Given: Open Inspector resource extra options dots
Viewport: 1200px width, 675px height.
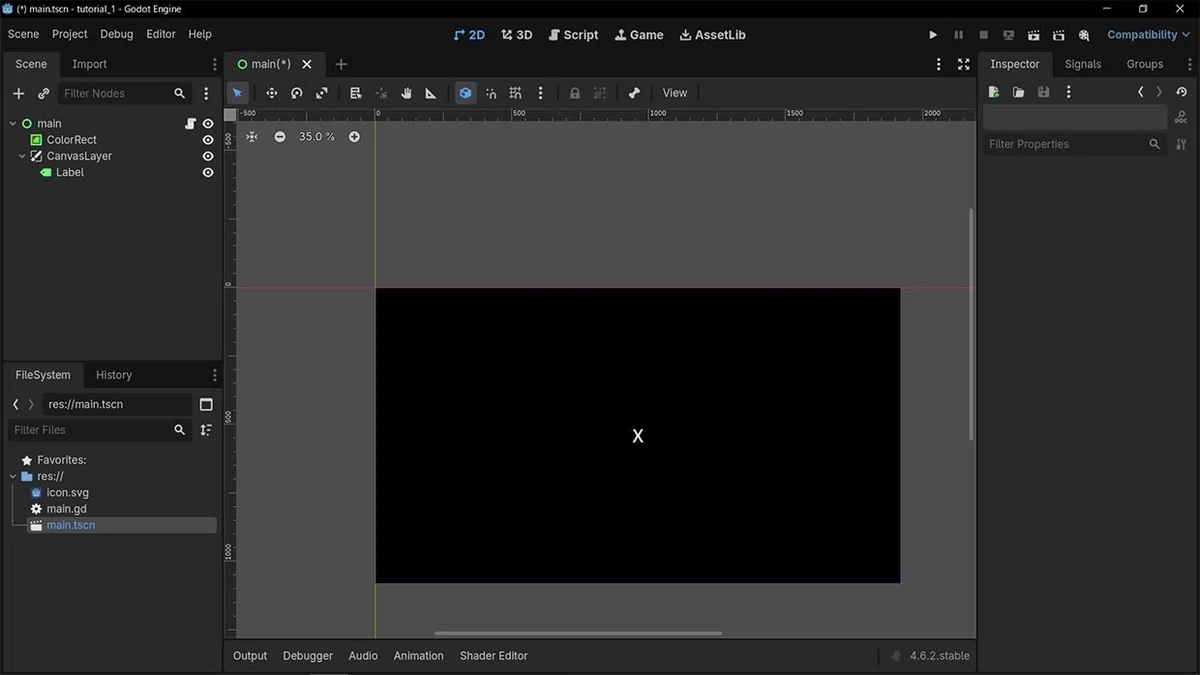Looking at the screenshot, I should click(x=1068, y=92).
